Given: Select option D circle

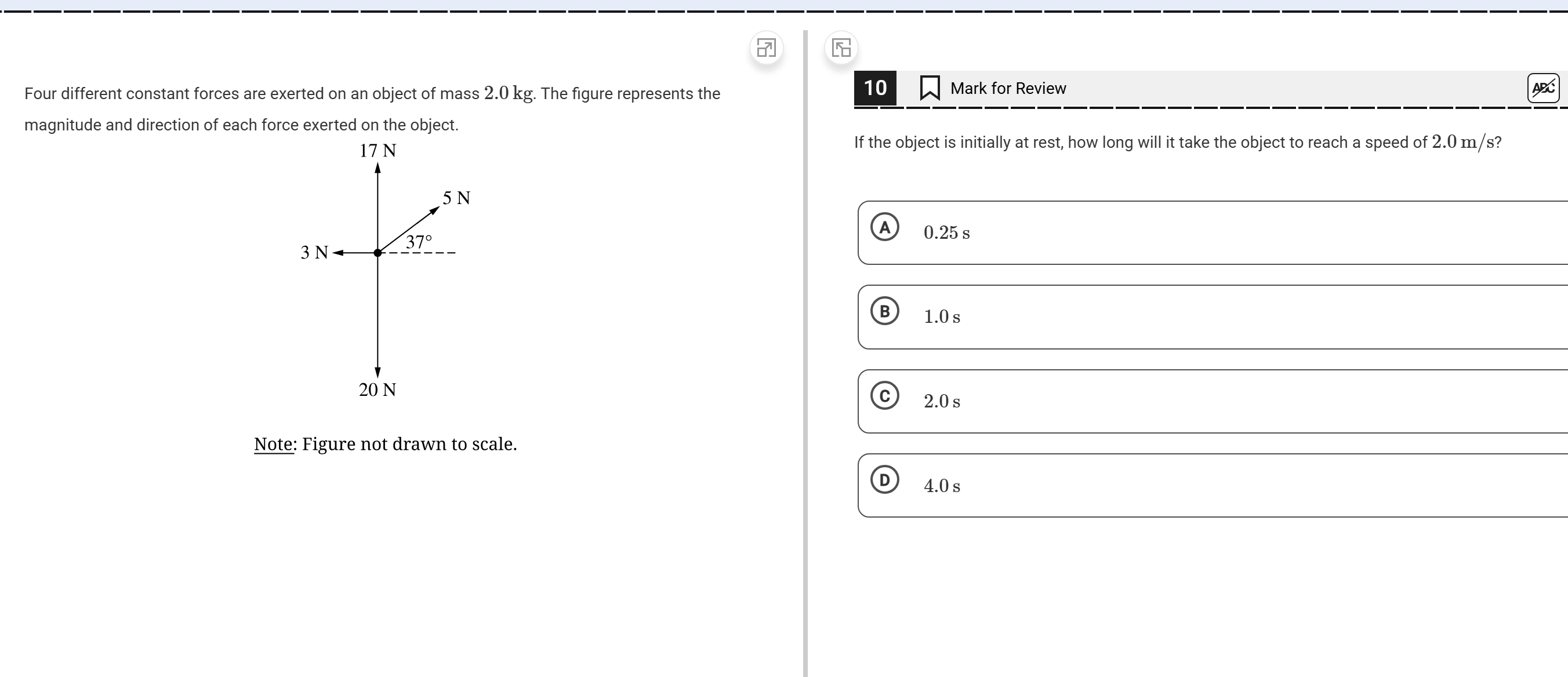Looking at the screenshot, I should pyautogui.click(x=884, y=480).
